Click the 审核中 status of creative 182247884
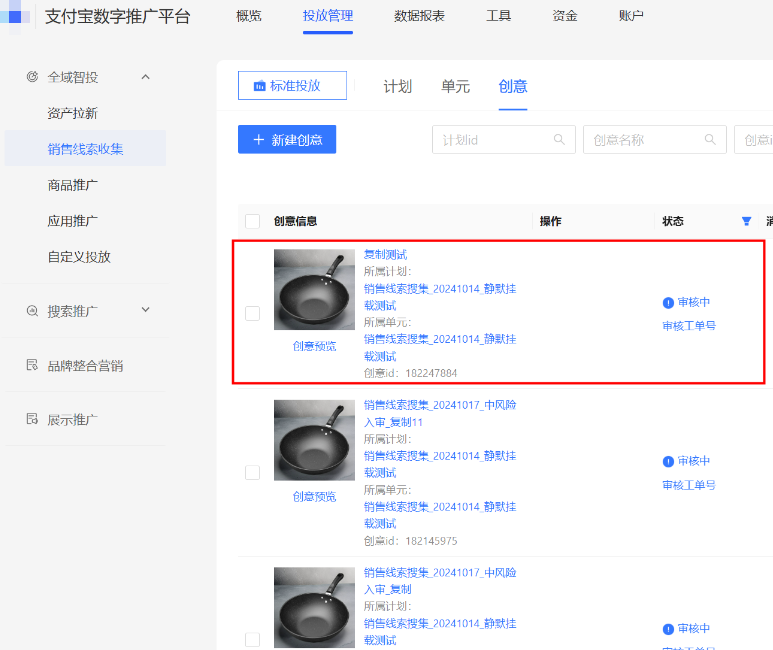This screenshot has height=650, width=773. point(694,302)
